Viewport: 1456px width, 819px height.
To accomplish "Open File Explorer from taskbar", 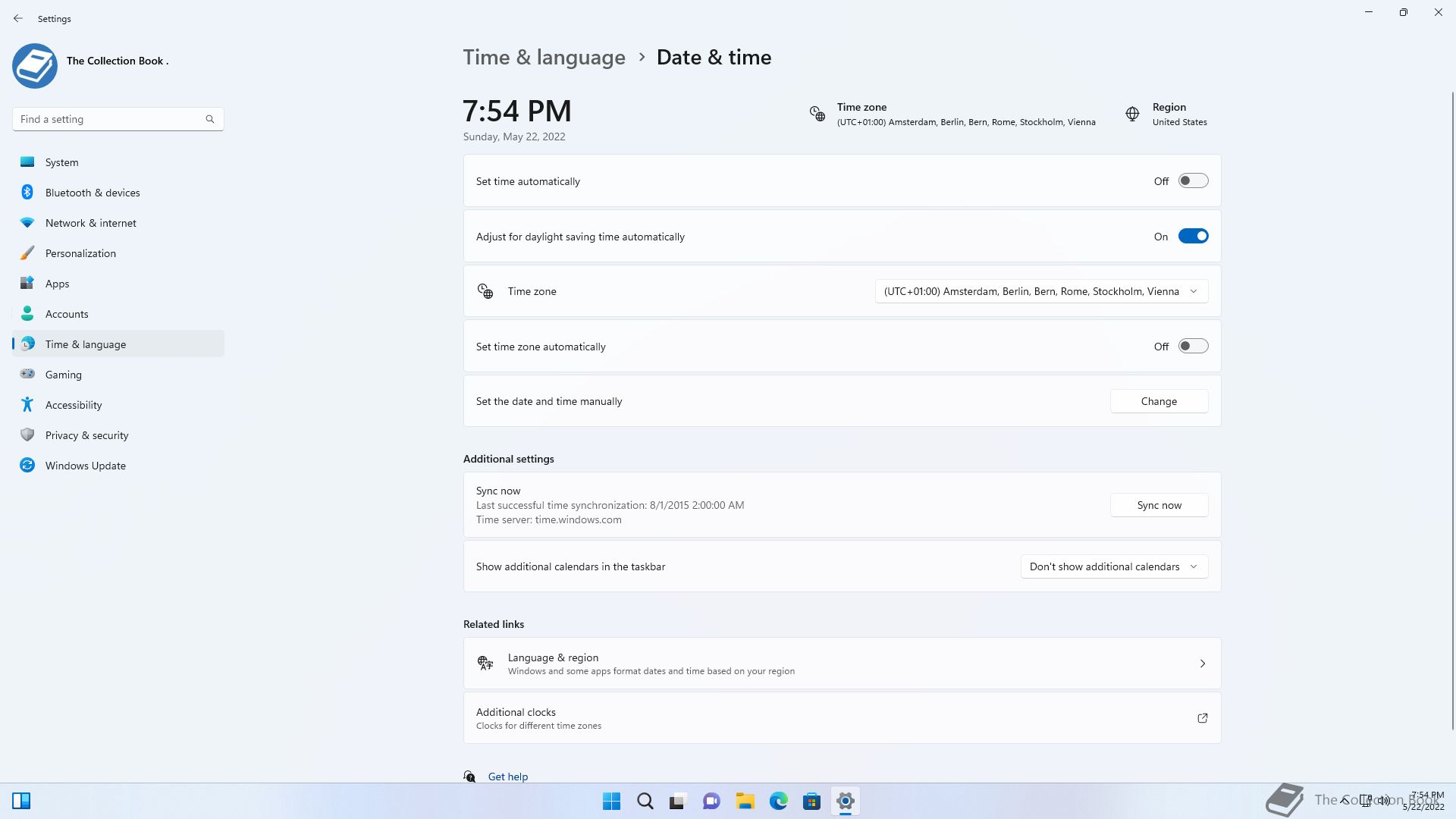I will (x=745, y=802).
